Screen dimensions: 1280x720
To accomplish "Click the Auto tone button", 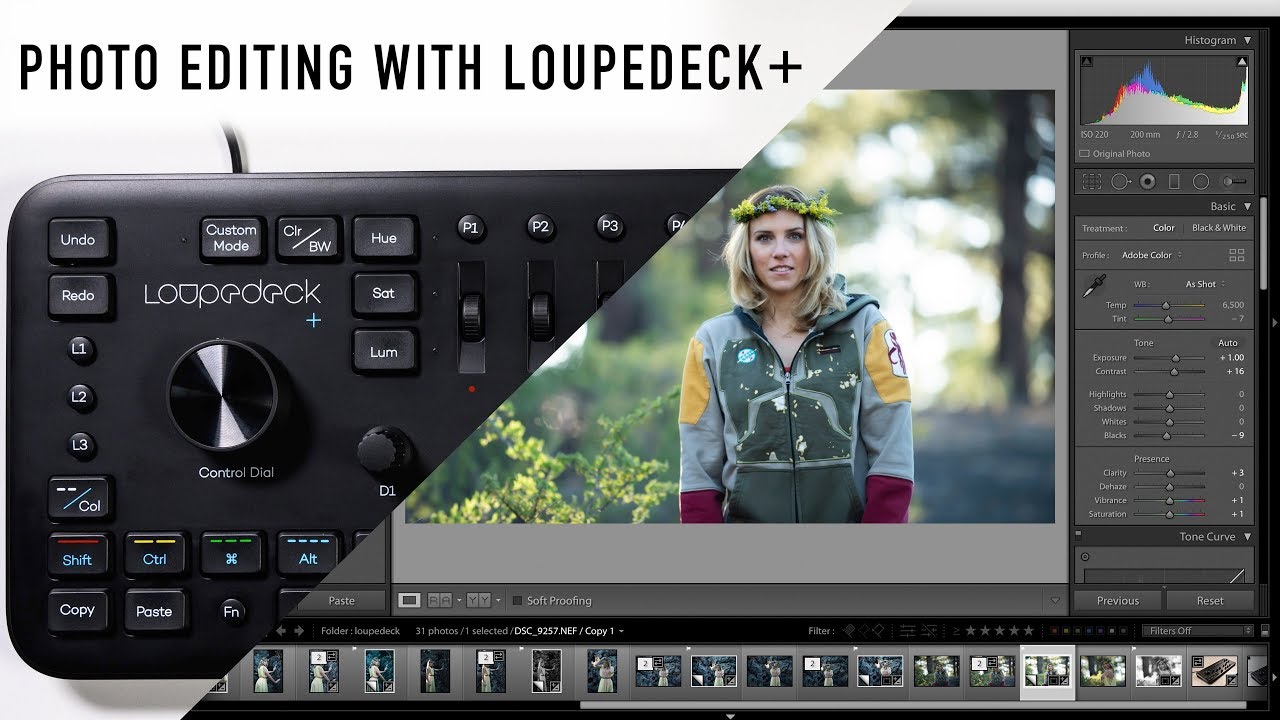I will (x=1227, y=343).
